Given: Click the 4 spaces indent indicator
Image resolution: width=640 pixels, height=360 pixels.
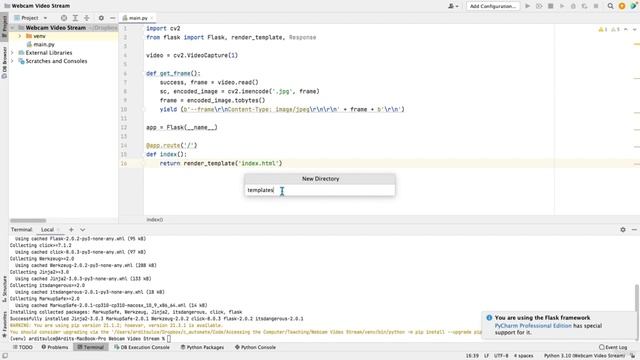Looking at the screenshot, I should tap(523, 356).
